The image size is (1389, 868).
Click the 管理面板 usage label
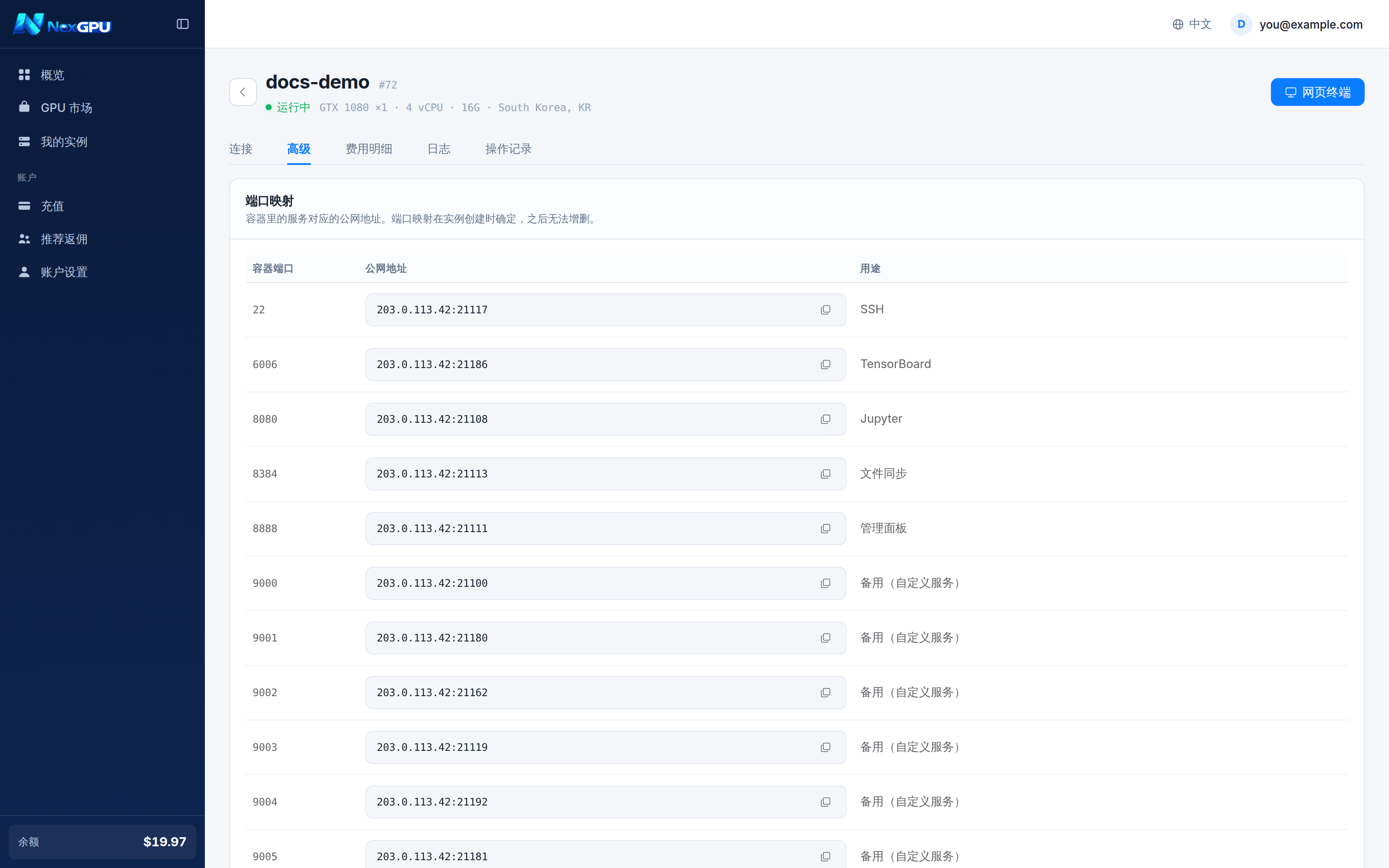point(883,528)
